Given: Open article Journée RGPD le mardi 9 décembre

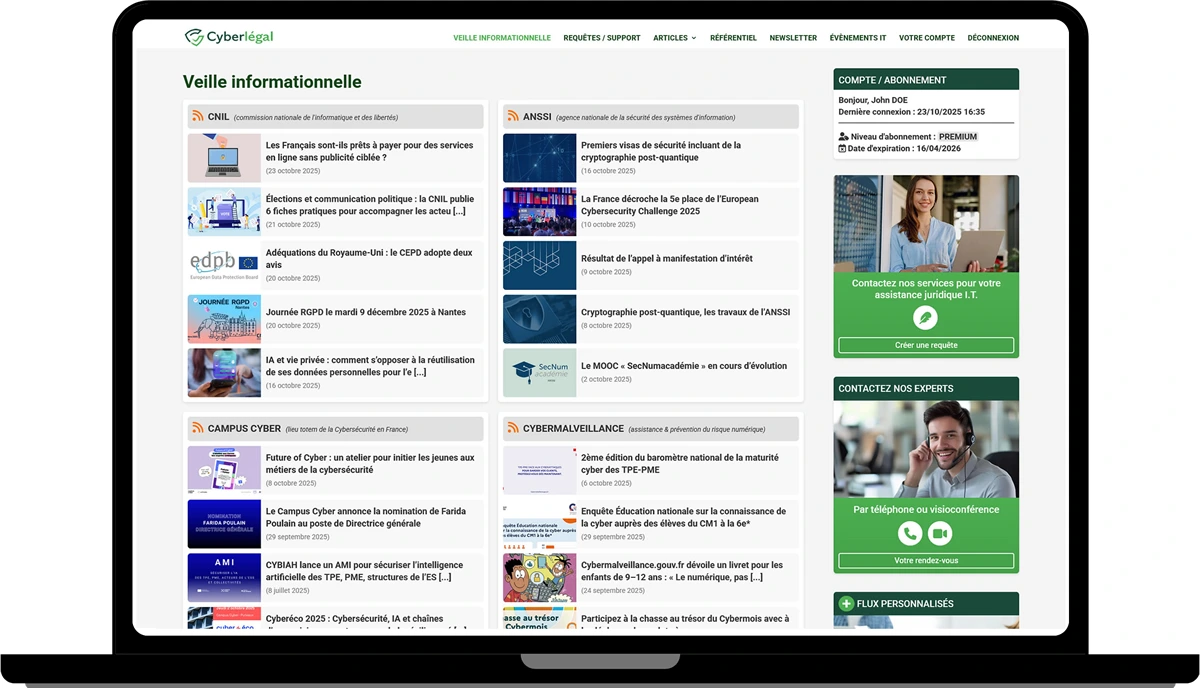Looking at the screenshot, I should click(366, 312).
